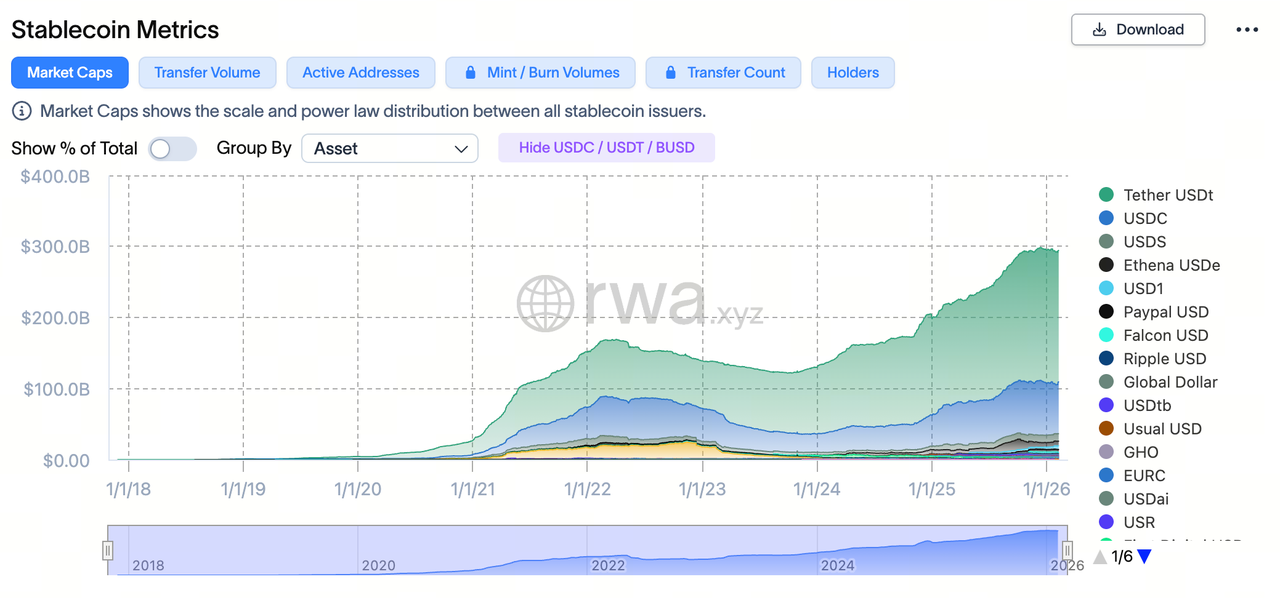
Task: Click the info circle icon
Action: point(21,111)
